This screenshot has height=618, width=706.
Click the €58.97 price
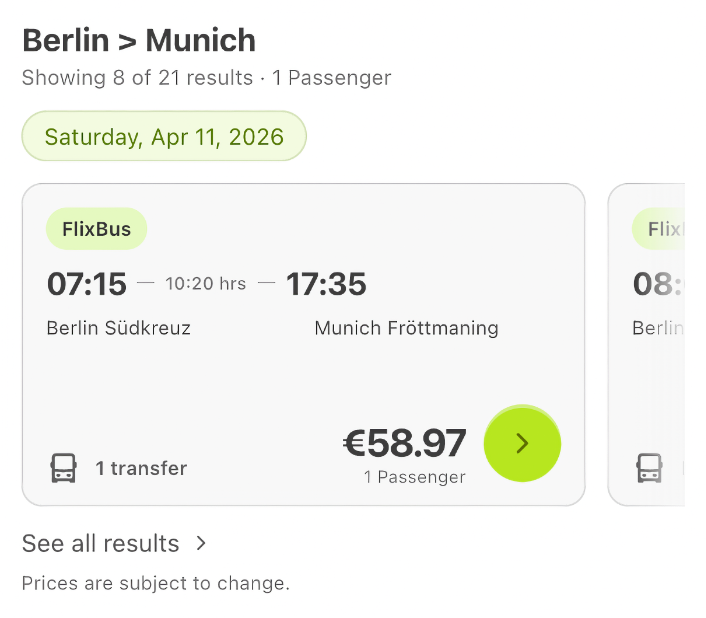click(x=405, y=443)
